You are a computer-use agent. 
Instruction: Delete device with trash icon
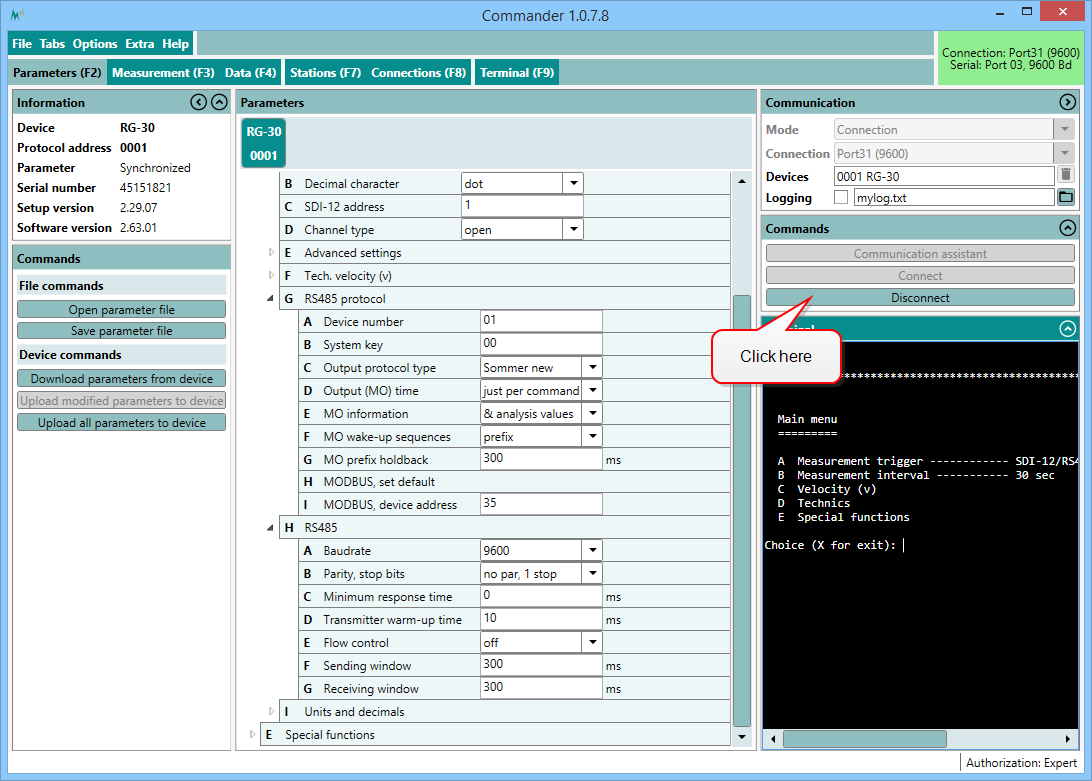click(1066, 176)
